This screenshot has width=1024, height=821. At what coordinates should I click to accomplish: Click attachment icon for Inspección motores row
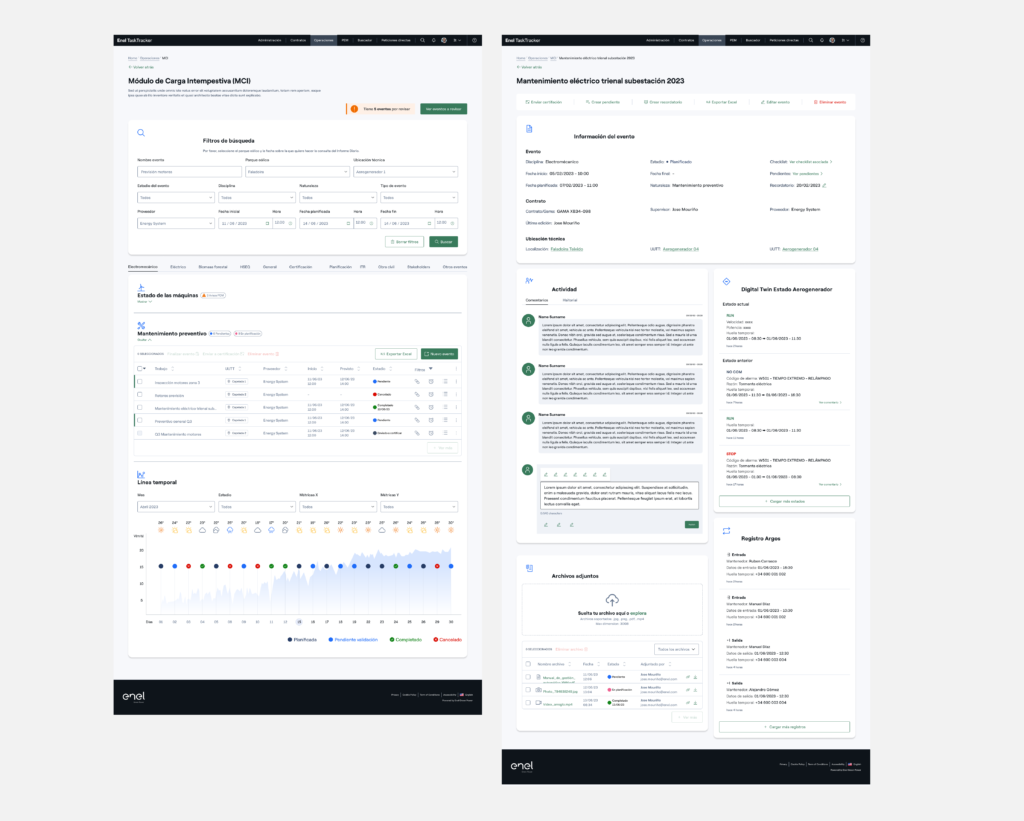(x=417, y=381)
